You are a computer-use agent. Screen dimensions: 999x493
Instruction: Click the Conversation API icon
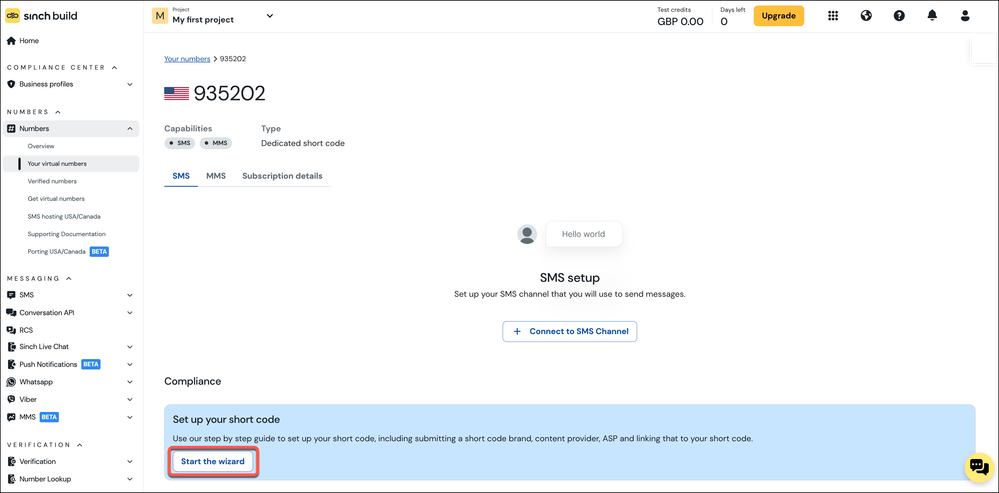(11, 313)
